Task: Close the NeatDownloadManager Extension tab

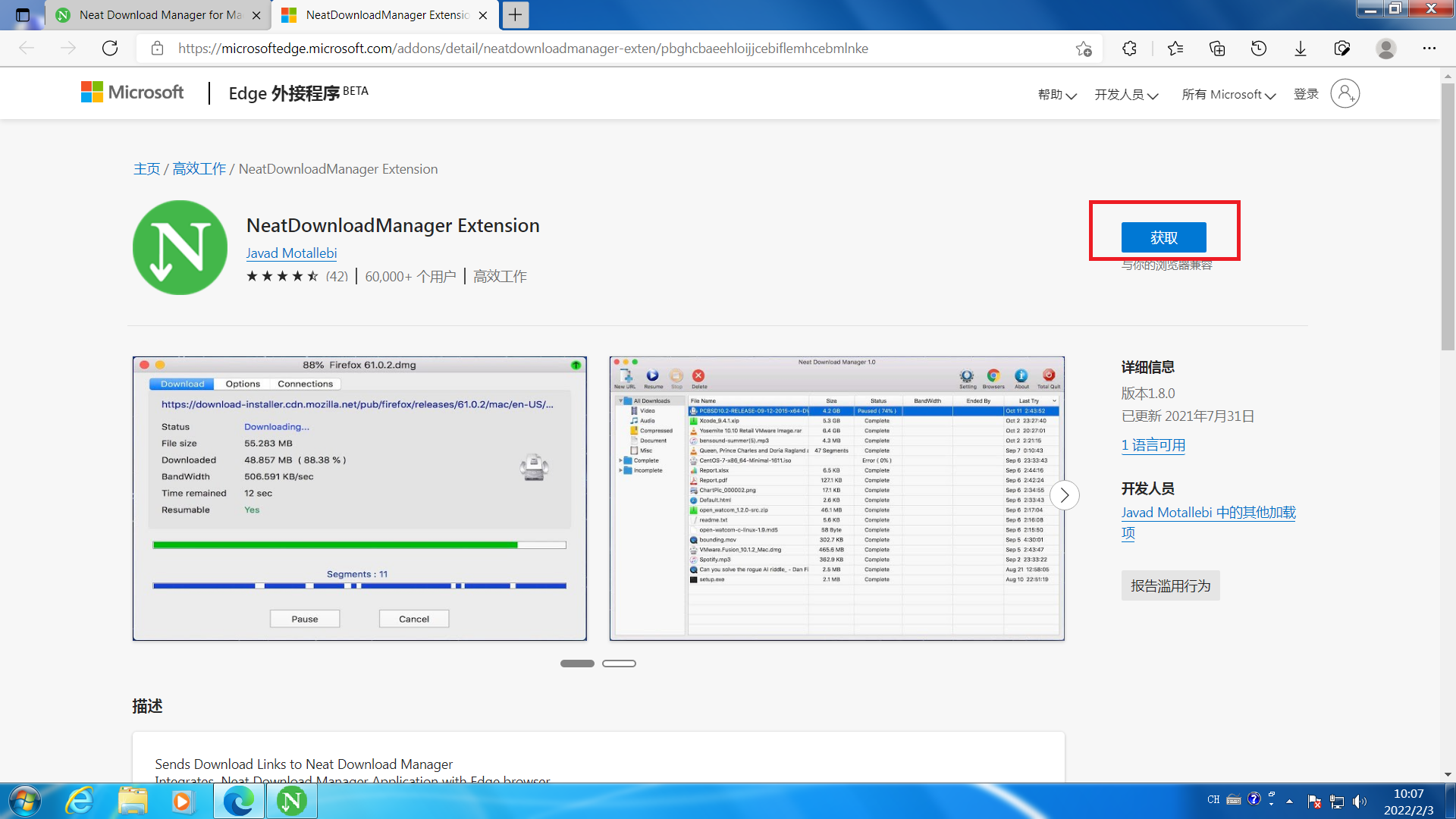Action: tap(483, 15)
